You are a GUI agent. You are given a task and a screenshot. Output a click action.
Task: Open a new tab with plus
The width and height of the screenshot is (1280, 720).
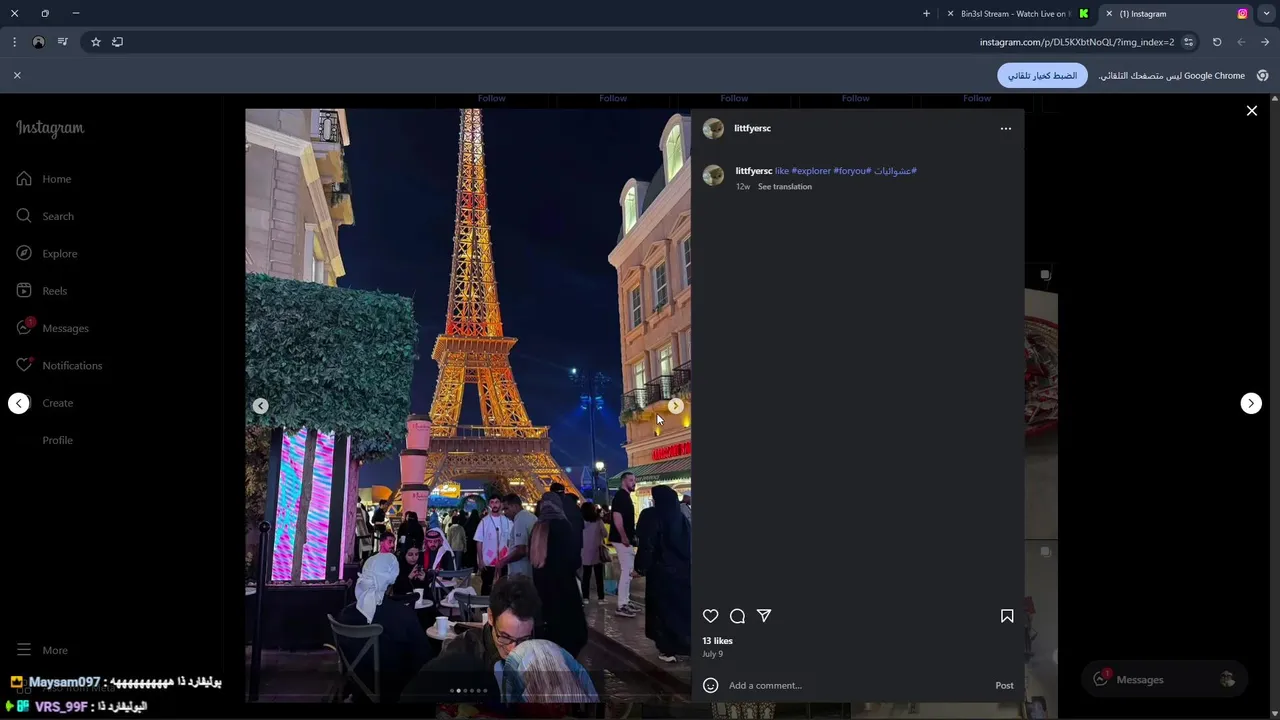pos(926,14)
